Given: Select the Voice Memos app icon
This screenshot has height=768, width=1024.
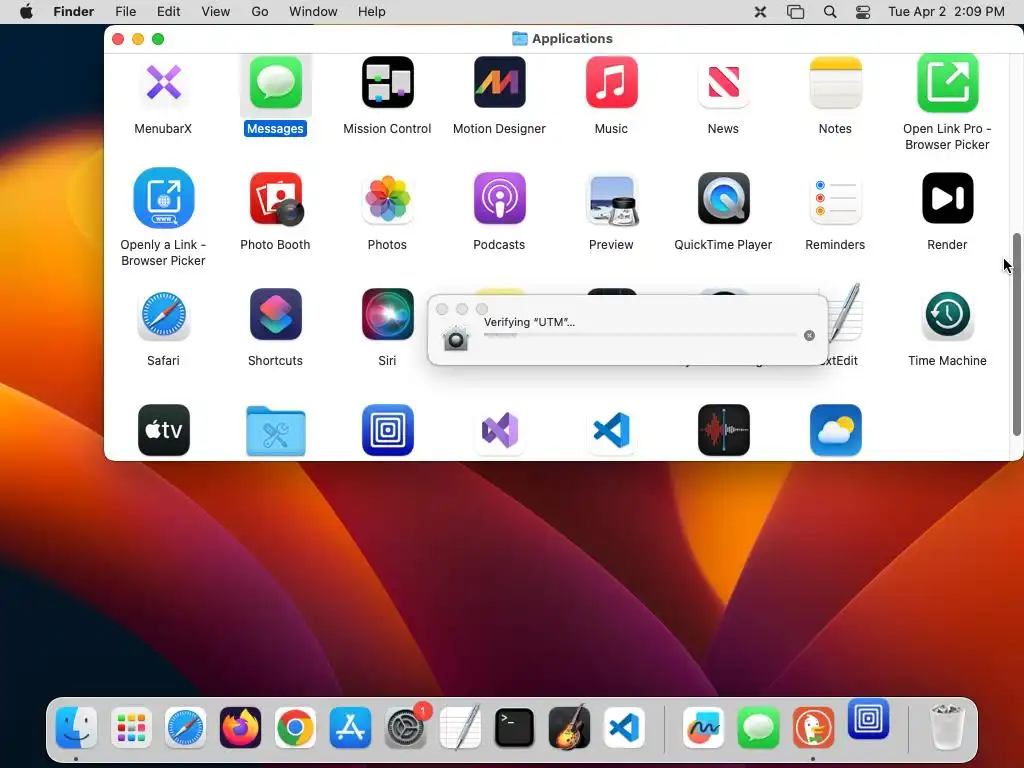Looking at the screenshot, I should (x=724, y=430).
